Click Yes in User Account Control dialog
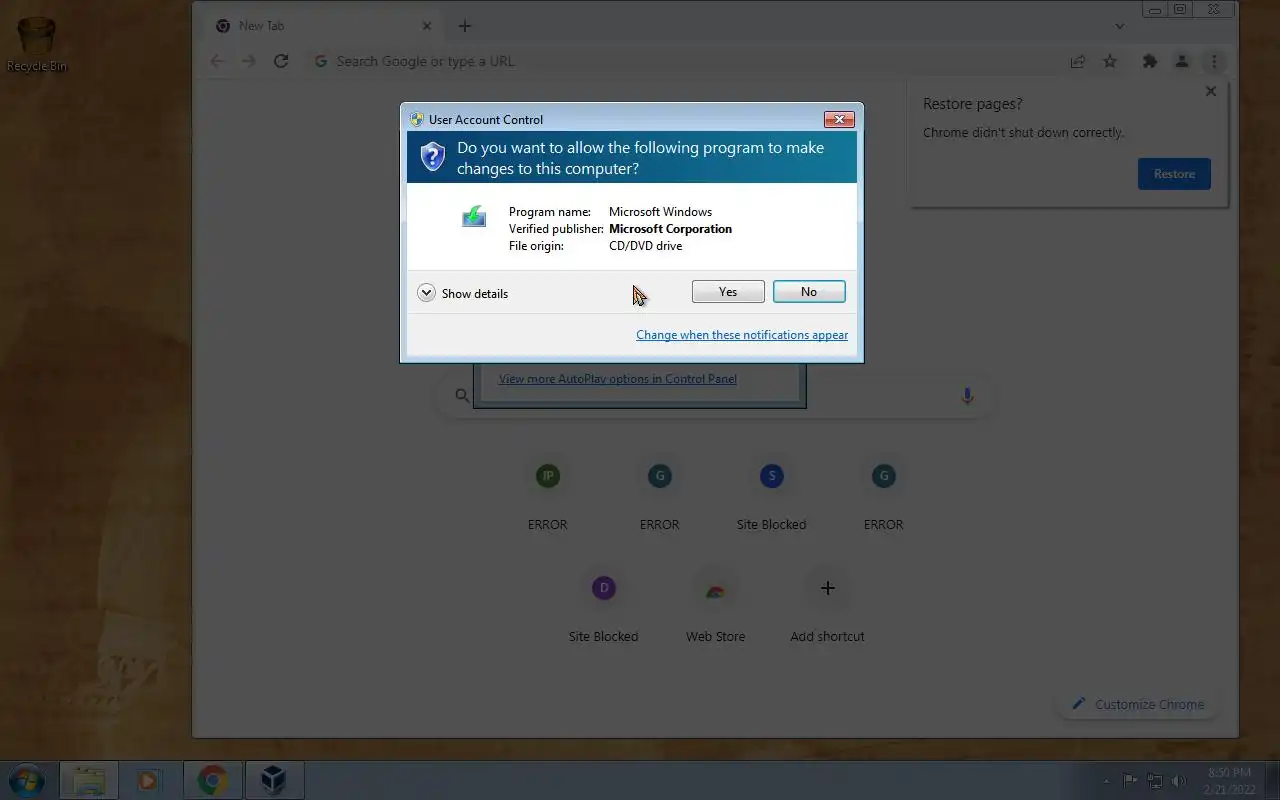 pos(728,292)
